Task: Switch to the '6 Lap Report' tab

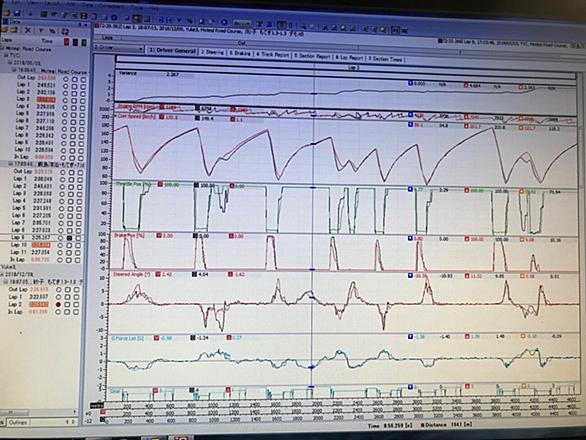Action: [x=349, y=58]
